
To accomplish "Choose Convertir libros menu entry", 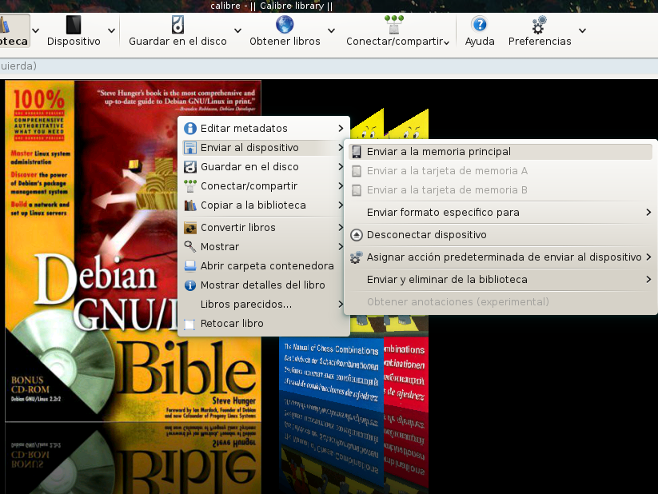I will (x=264, y=227).
